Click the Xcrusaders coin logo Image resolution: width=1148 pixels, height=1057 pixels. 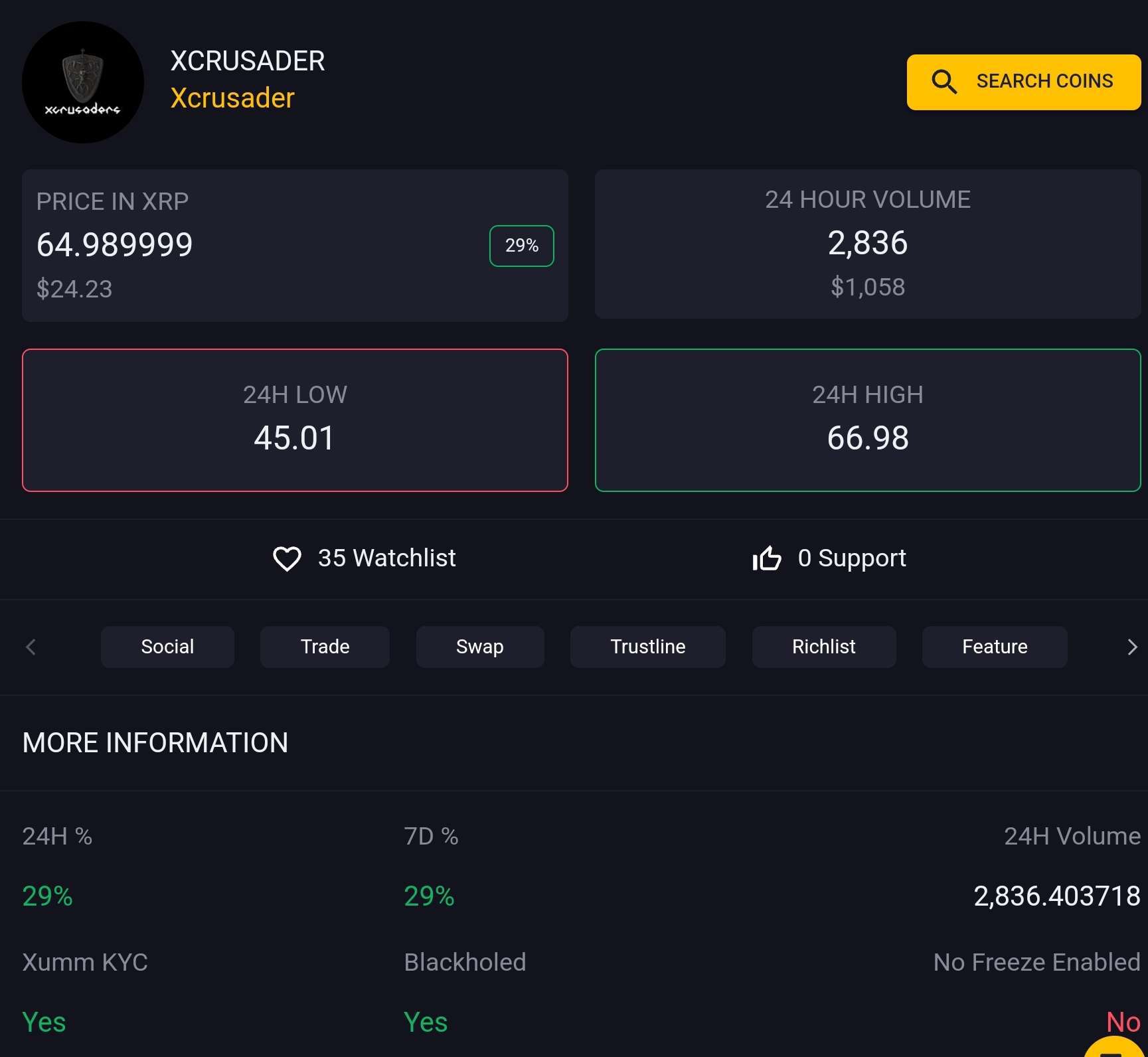click(x=83, y=82)
